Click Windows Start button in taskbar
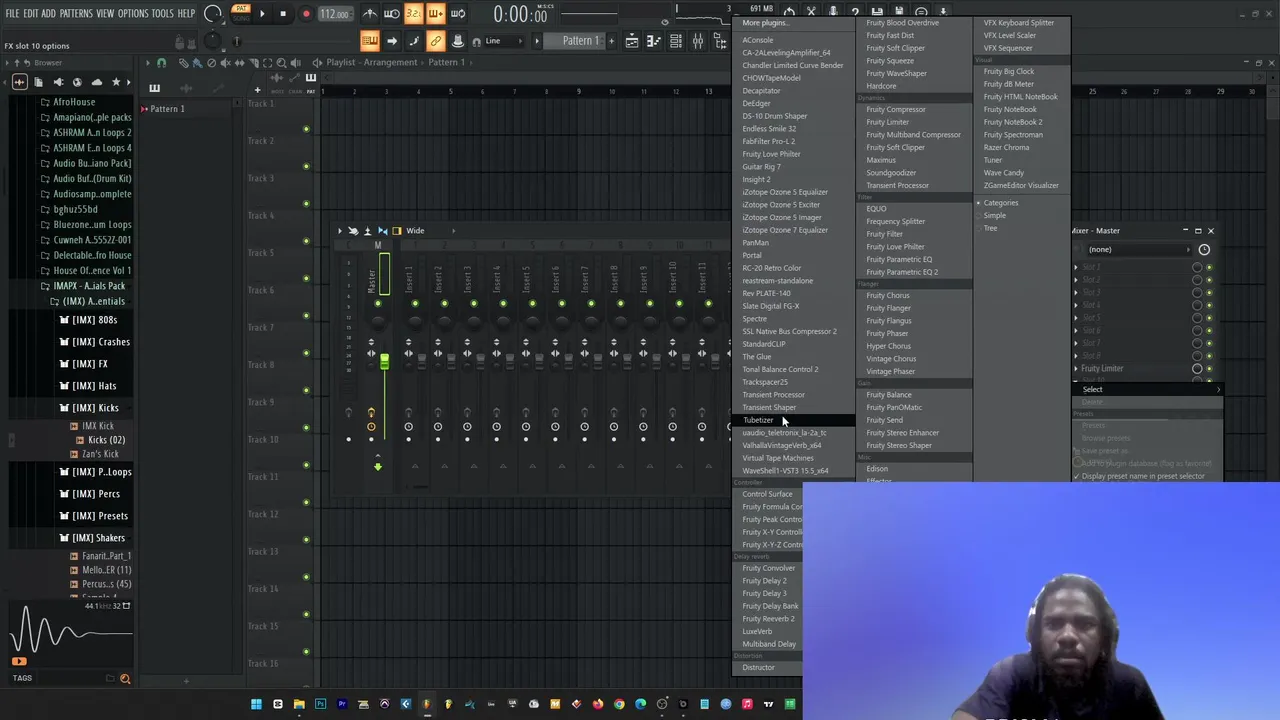The image size is (1280, 720). [256, 704]
